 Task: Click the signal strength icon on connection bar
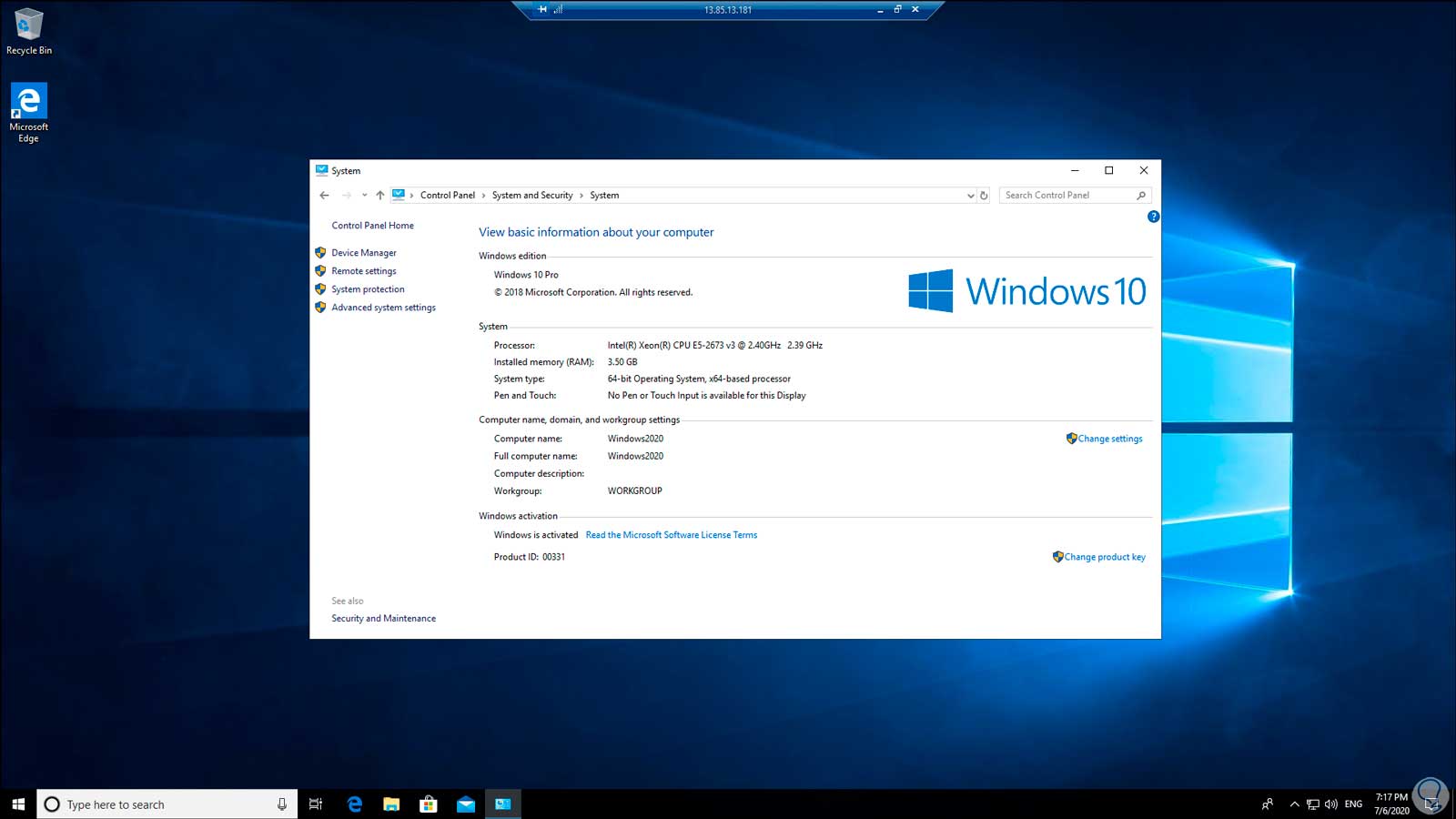[559, 9]
